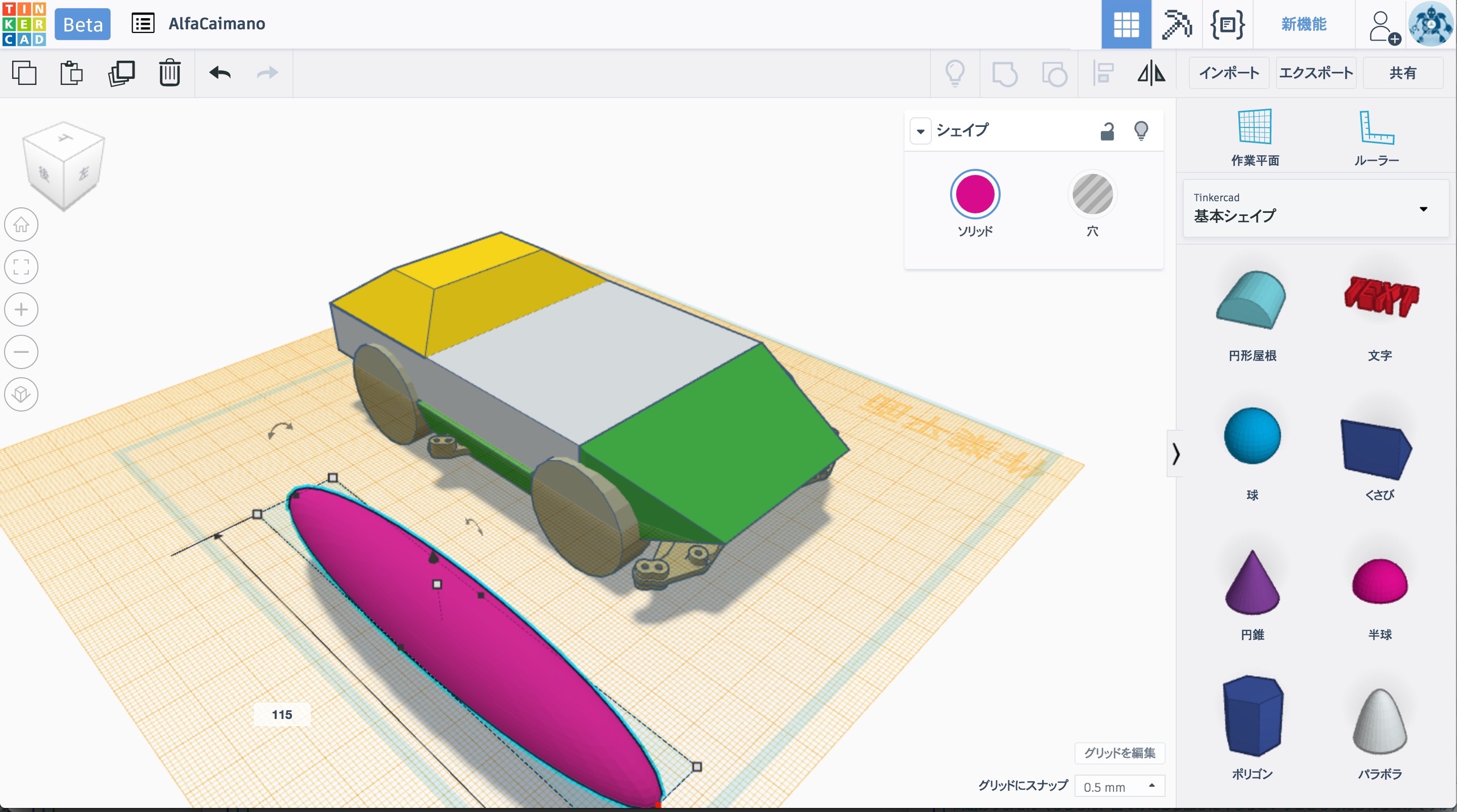Open the design list menu icon
Screen dimensions: 1457x812
coord(143,24)
